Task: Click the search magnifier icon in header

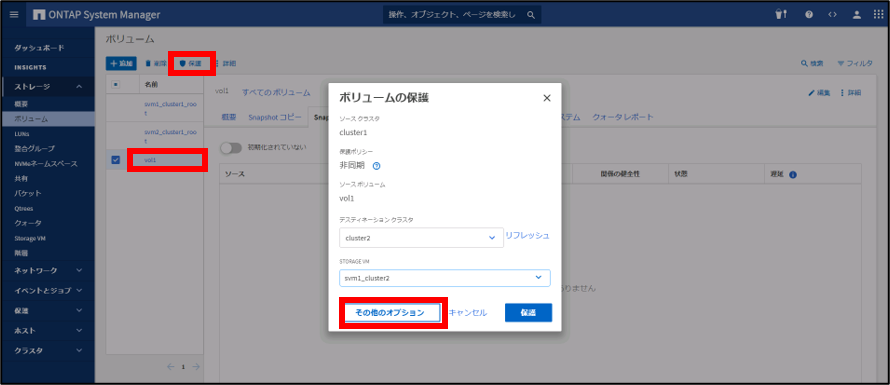Action: coord(531,15)
